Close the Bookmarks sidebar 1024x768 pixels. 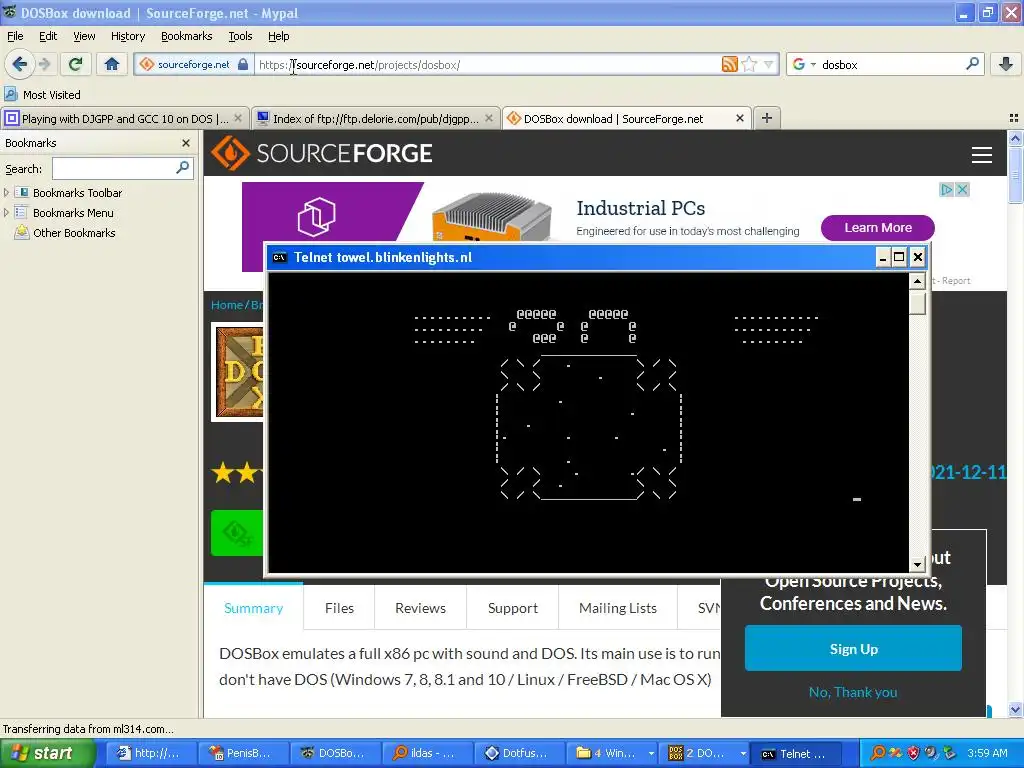tap(186, 143)
